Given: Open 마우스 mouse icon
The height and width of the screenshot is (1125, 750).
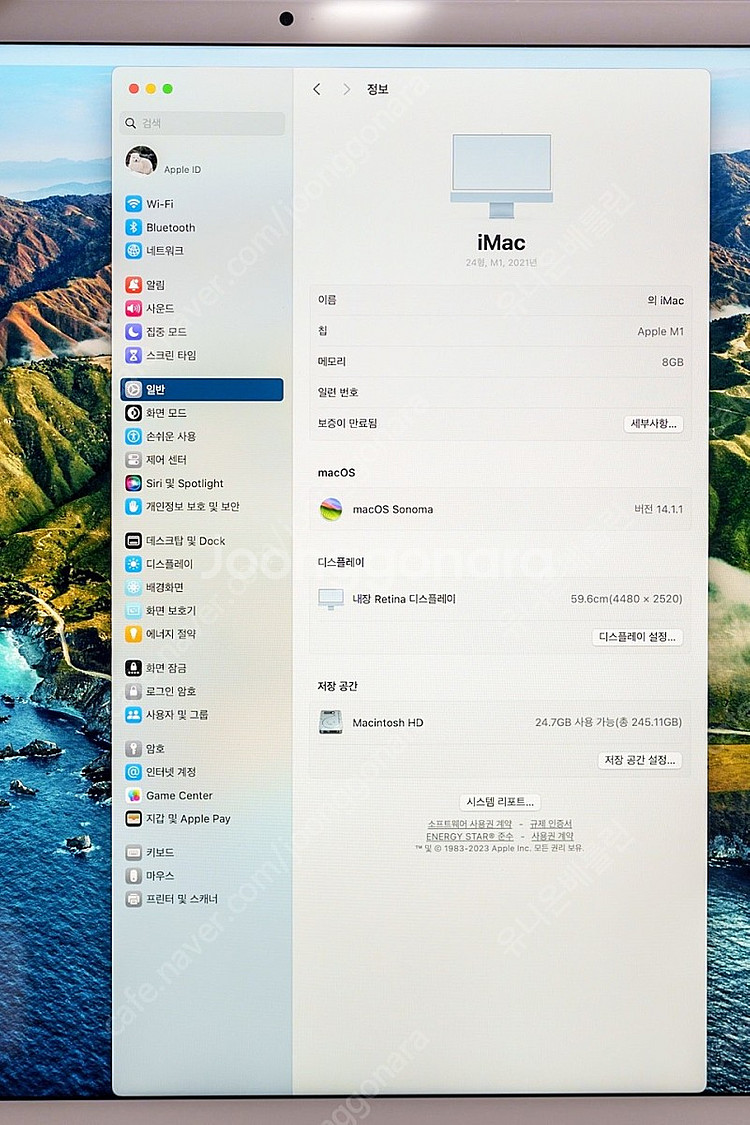Looking at the screenshot, I should pos(133,876).
